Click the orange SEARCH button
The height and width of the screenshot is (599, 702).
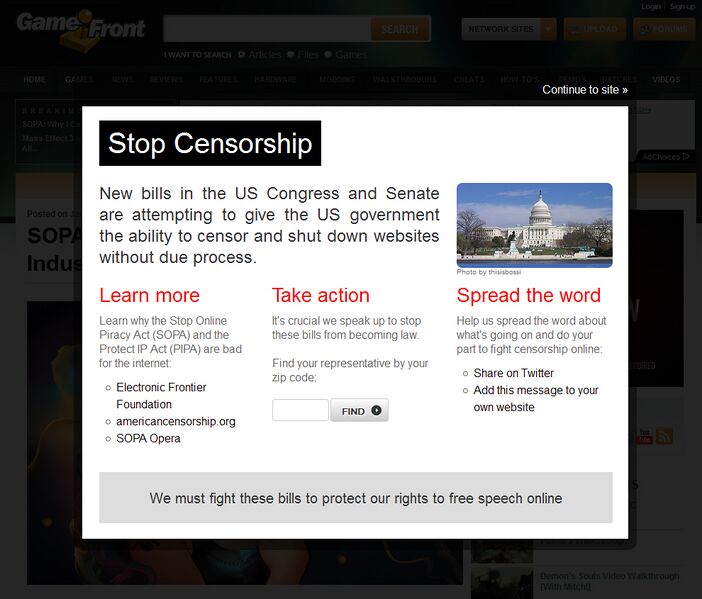pos(400,29)
